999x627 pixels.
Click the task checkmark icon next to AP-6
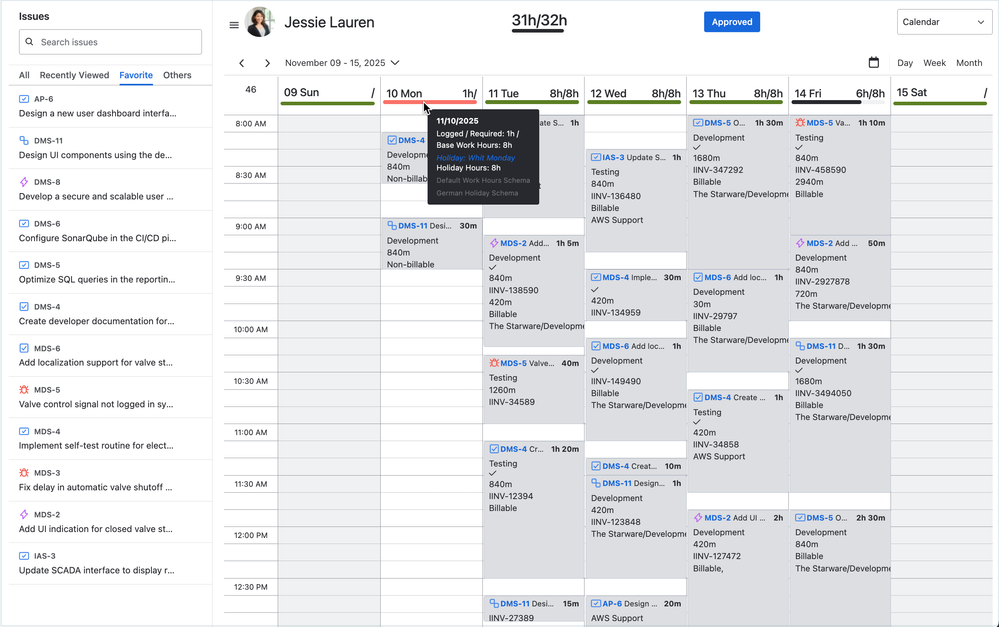pos(24,100)
